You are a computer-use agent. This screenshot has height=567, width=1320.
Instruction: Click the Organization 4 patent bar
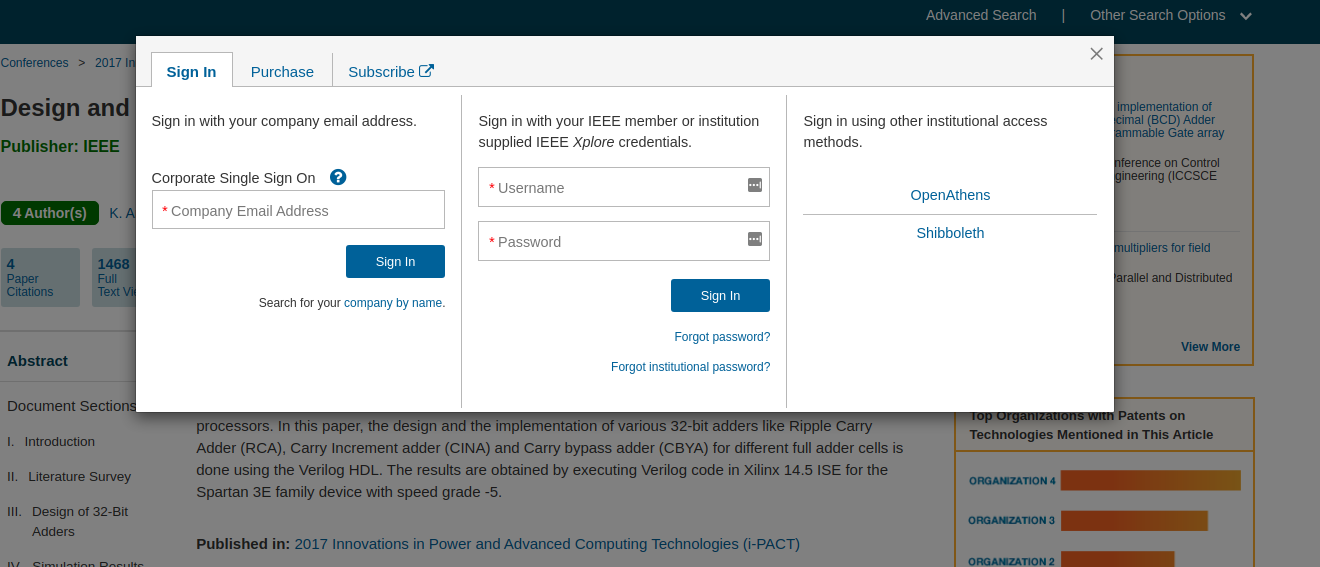coord(1150,481)
